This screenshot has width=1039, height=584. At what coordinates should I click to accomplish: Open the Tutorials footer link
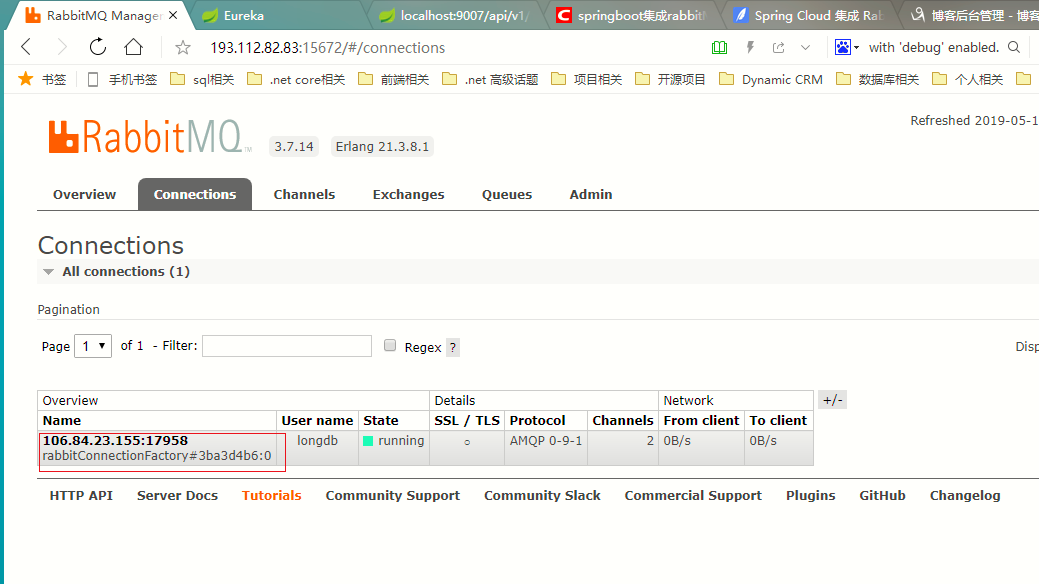click(x=272, y=495)
